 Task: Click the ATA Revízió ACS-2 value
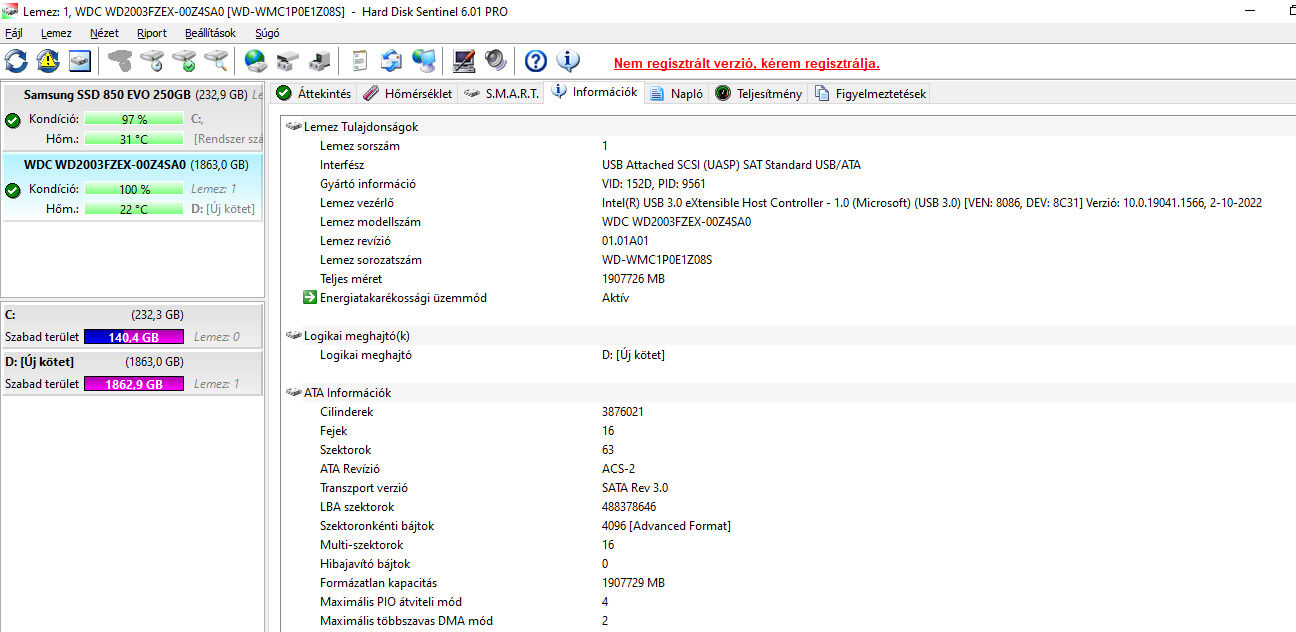618,469
